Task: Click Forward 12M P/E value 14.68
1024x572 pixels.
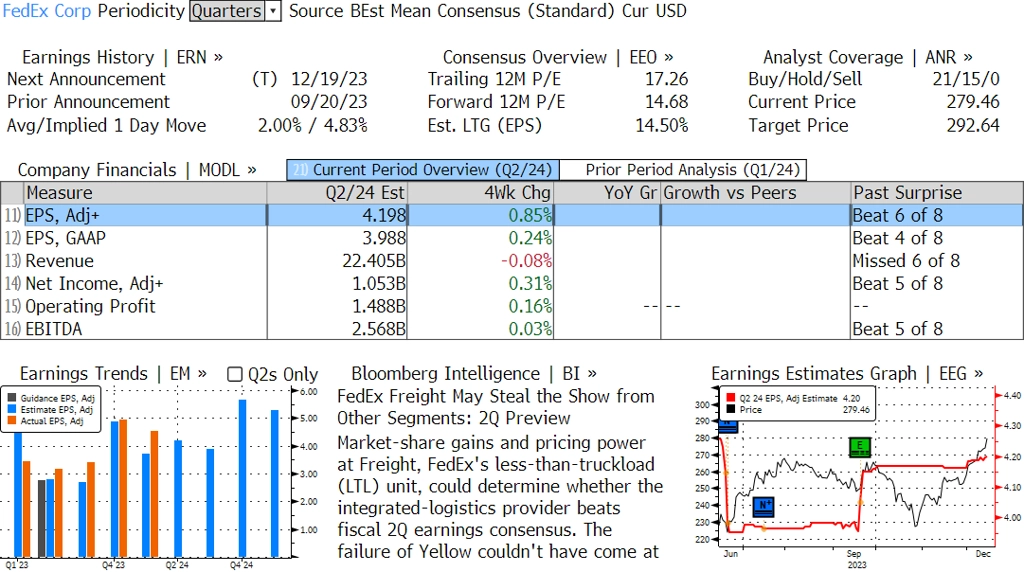Action: click(x=667, y=102)
